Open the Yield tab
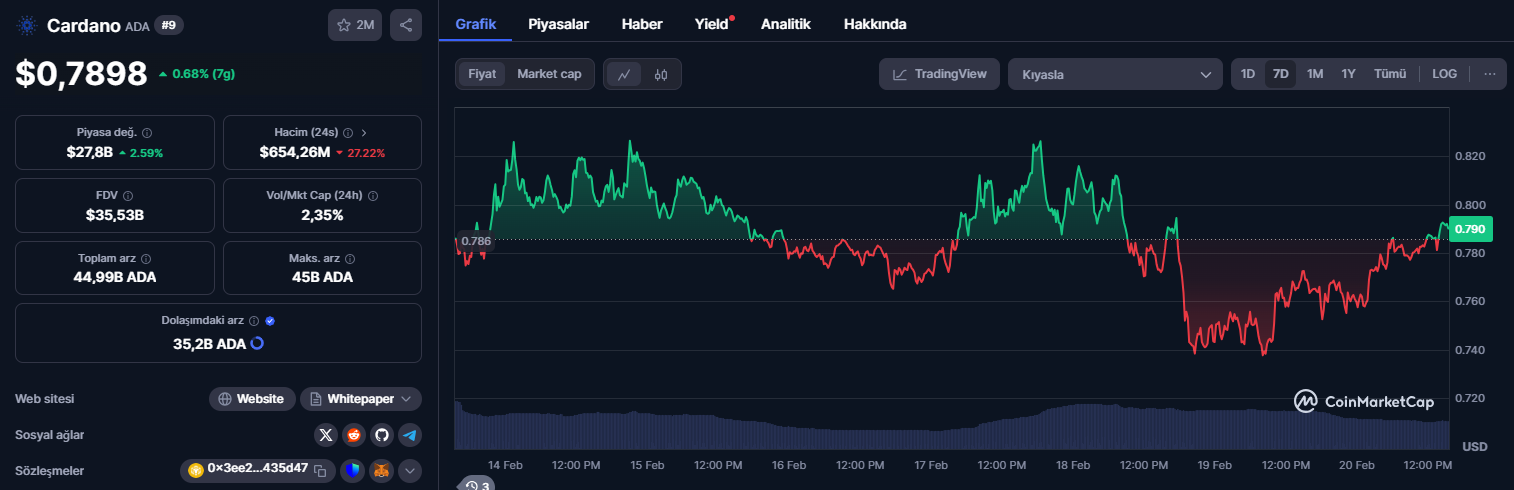Image resolution: width=1514 pixels, height=490 pixels. 712,24
